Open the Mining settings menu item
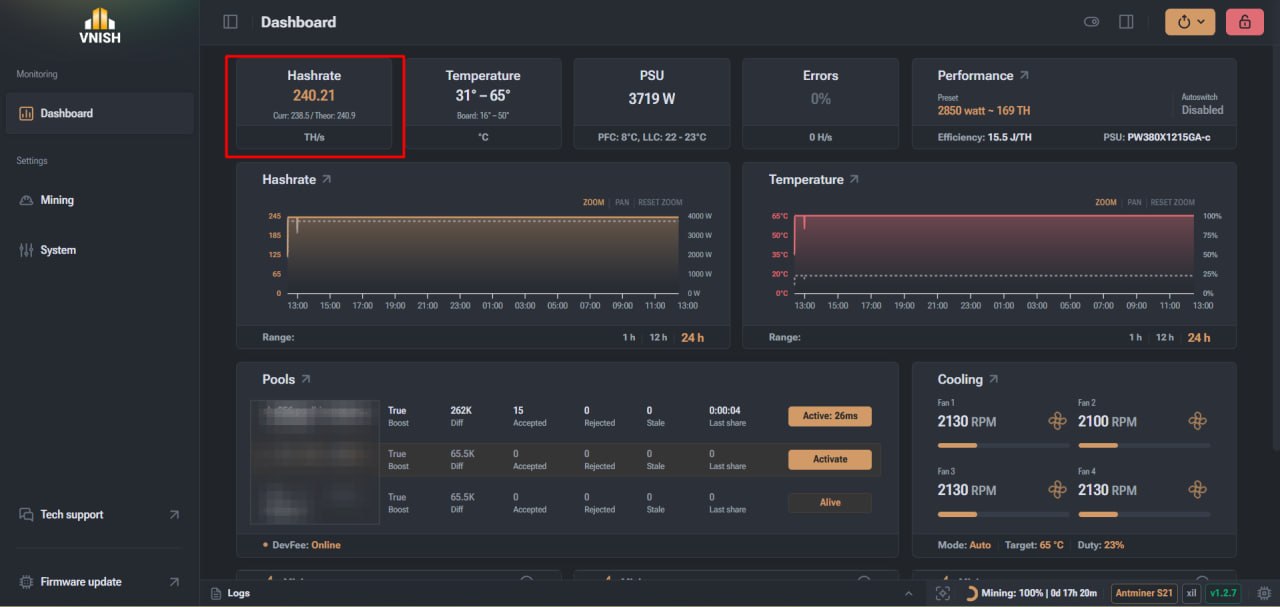Image resolution: width=1280 pixels, height=607 pixels. pyautogui.click(x=99, y=200)
